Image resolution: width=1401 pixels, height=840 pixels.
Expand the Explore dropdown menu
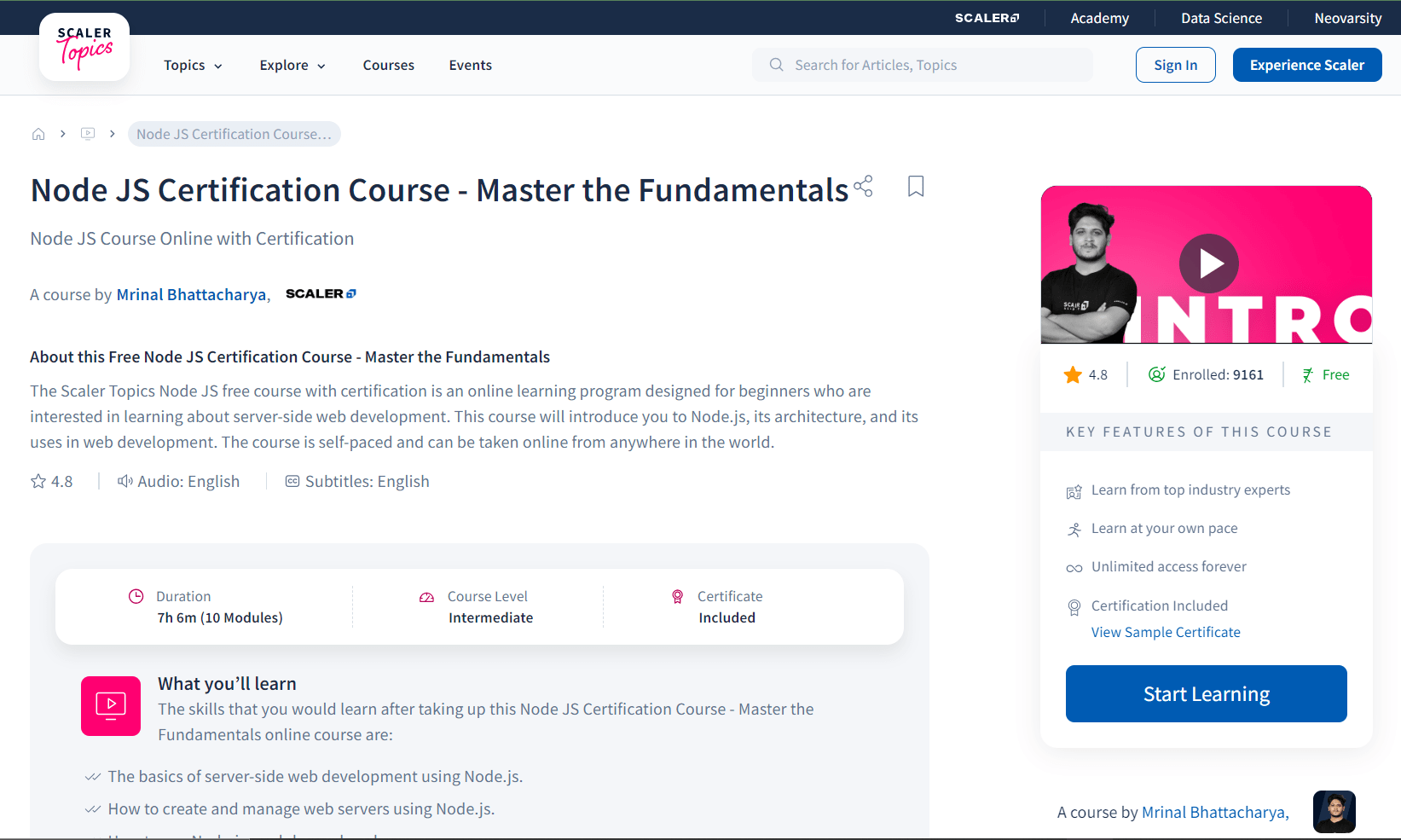pos(292,66)
